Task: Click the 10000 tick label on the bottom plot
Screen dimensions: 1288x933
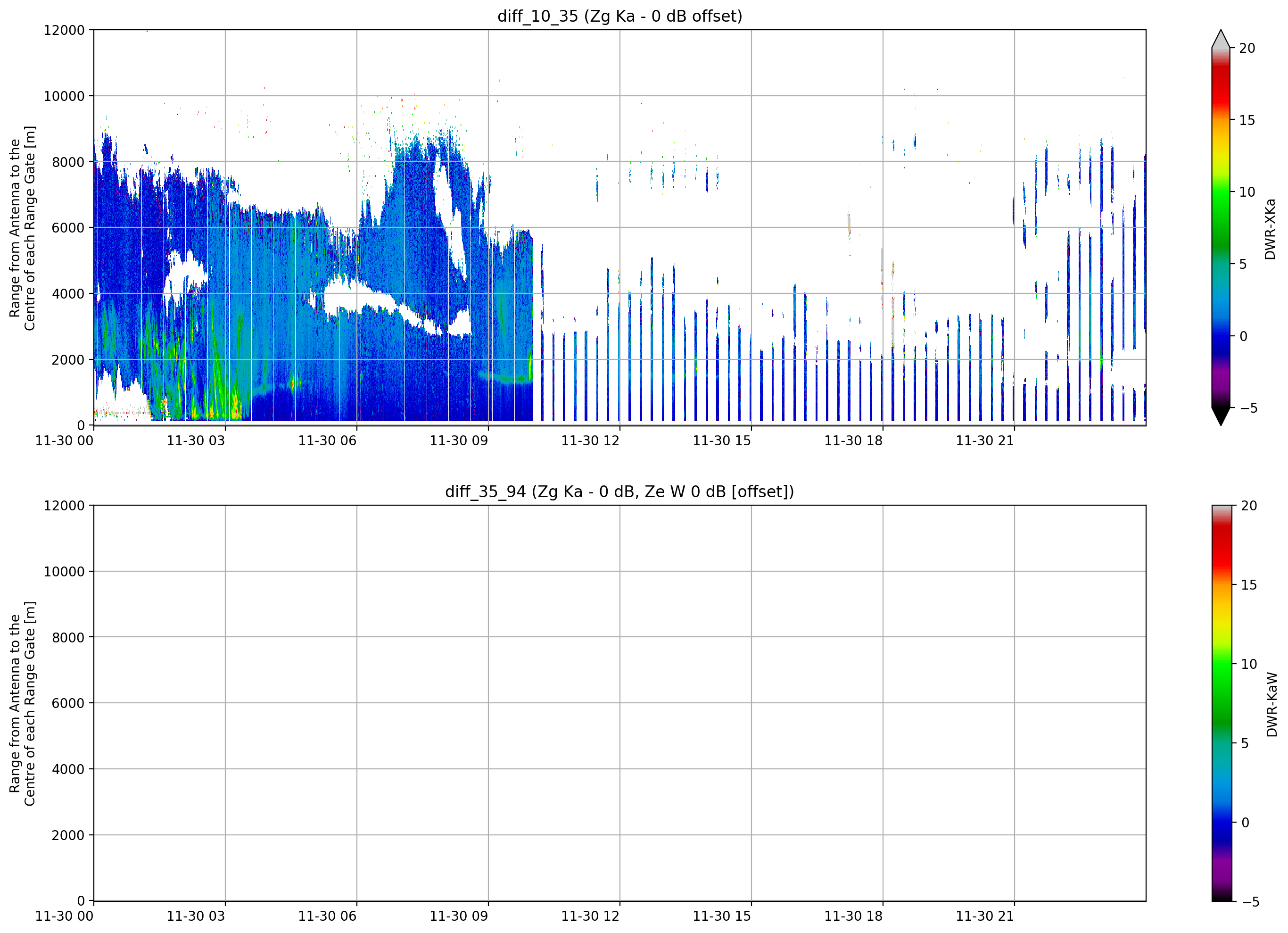Action: tap(64, 572)
